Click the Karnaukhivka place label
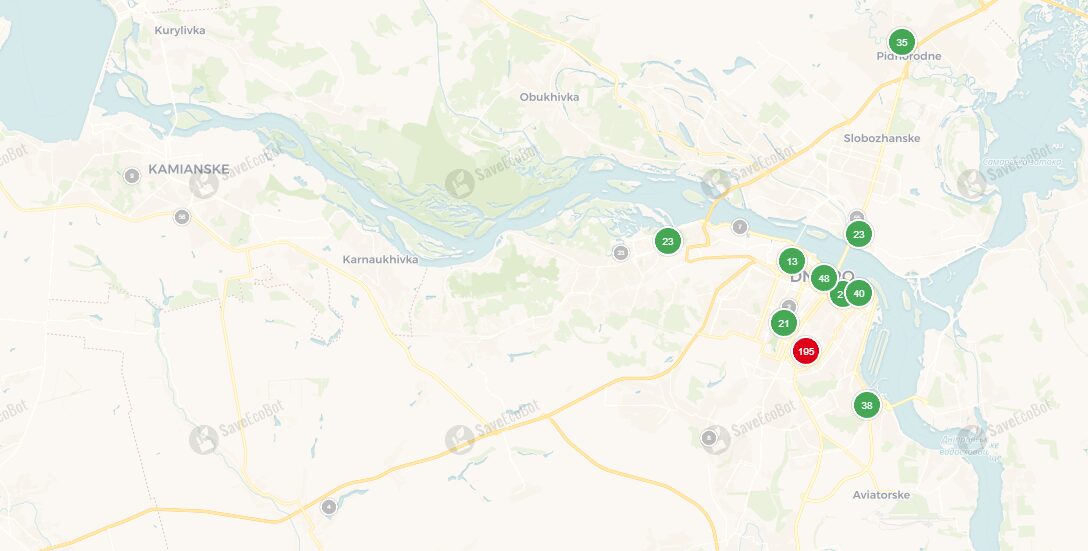The width and height of the screenshot is (1088, 551). [380, 260]
